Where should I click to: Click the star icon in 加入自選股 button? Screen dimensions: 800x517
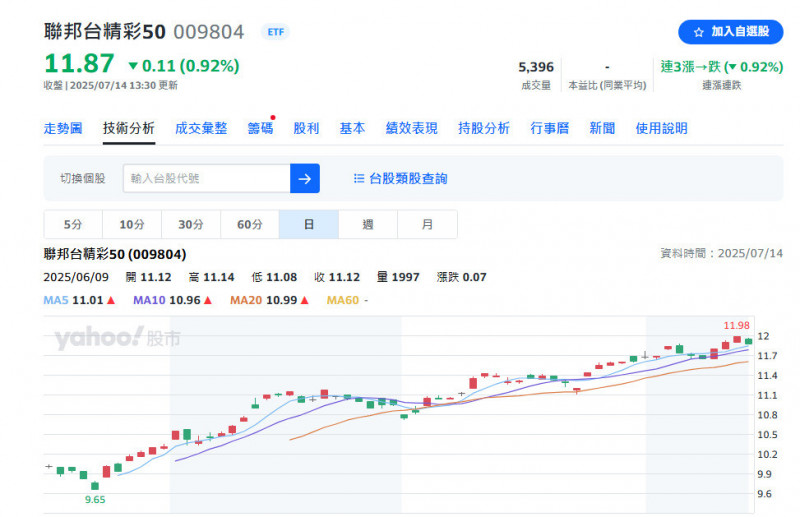698,32
